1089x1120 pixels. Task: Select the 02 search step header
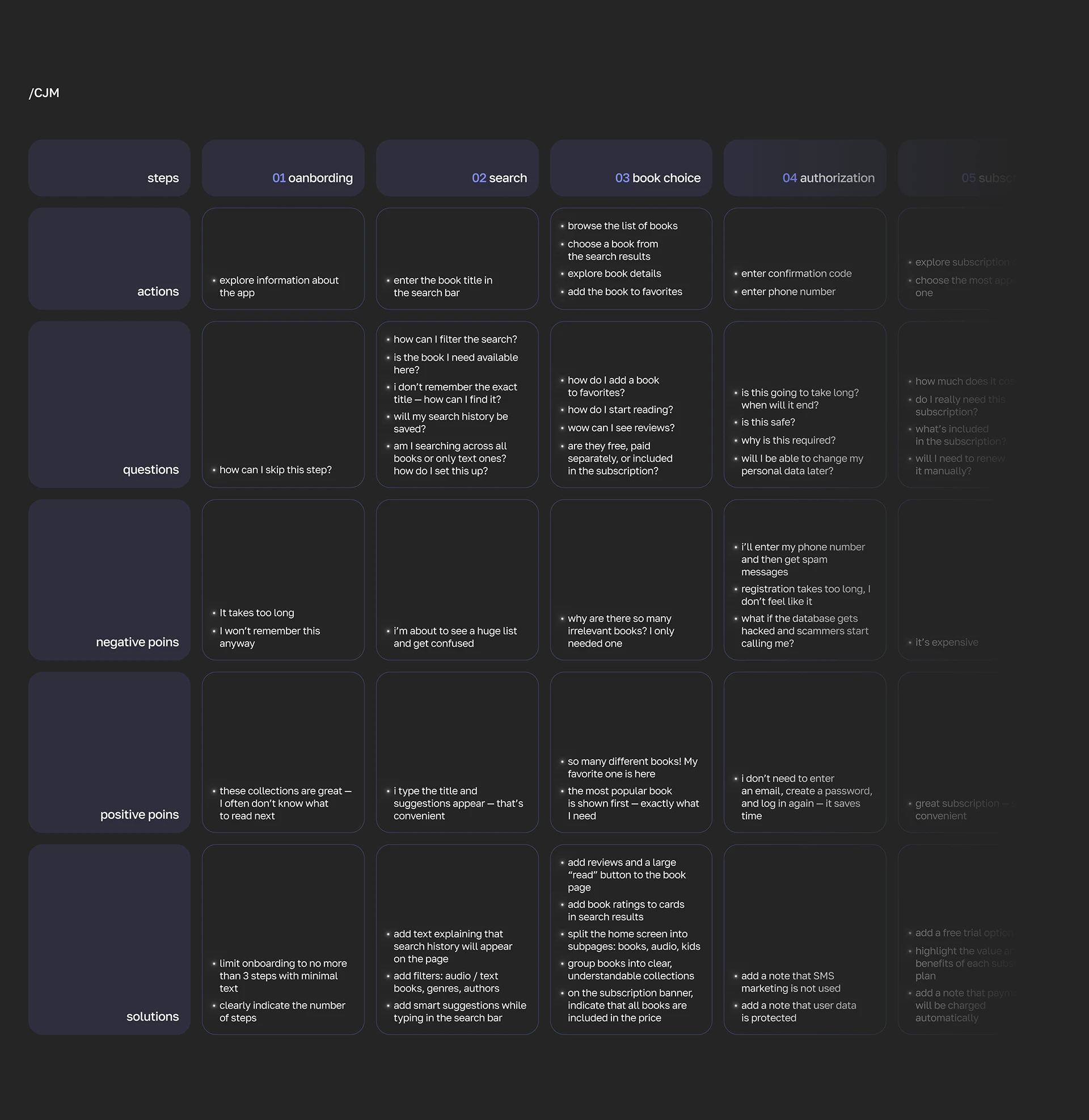[499, 178]
